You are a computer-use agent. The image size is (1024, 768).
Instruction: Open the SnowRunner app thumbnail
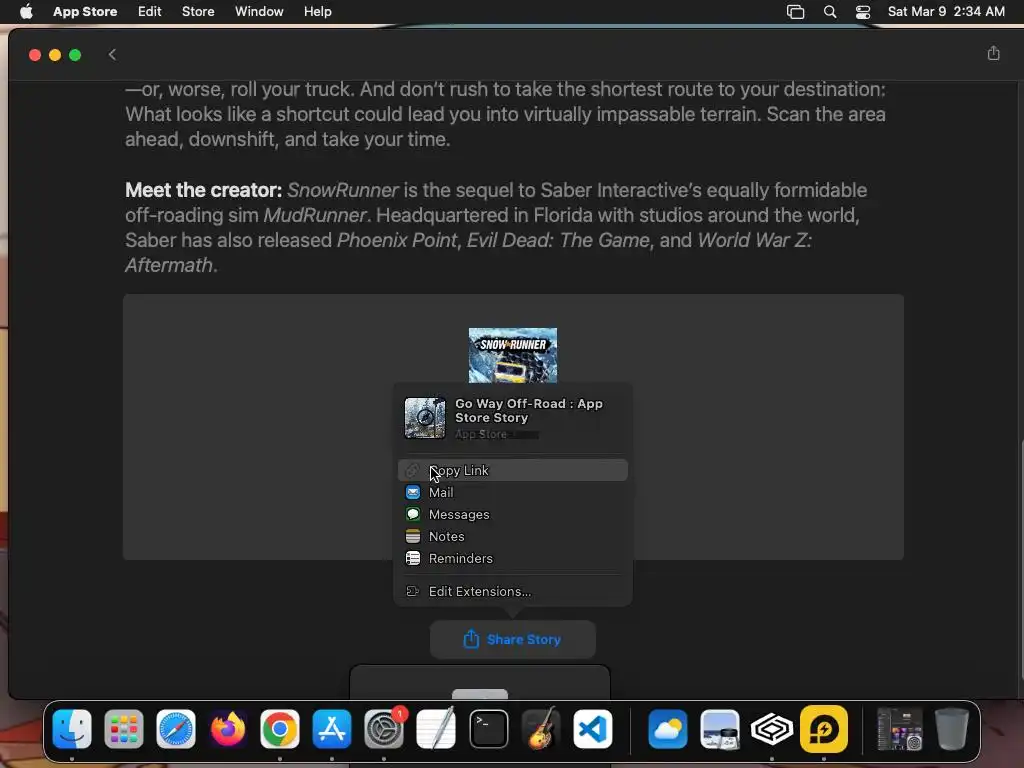(x=513, y=355)
